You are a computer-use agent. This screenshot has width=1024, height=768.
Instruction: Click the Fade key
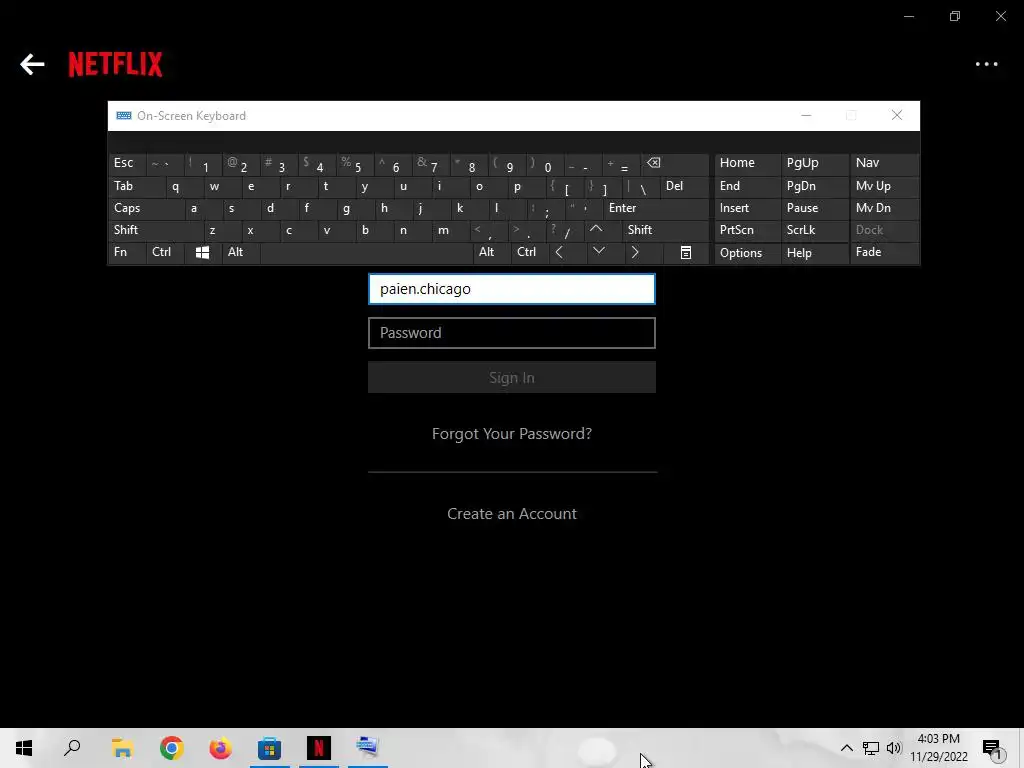click(x=884, y=252)
